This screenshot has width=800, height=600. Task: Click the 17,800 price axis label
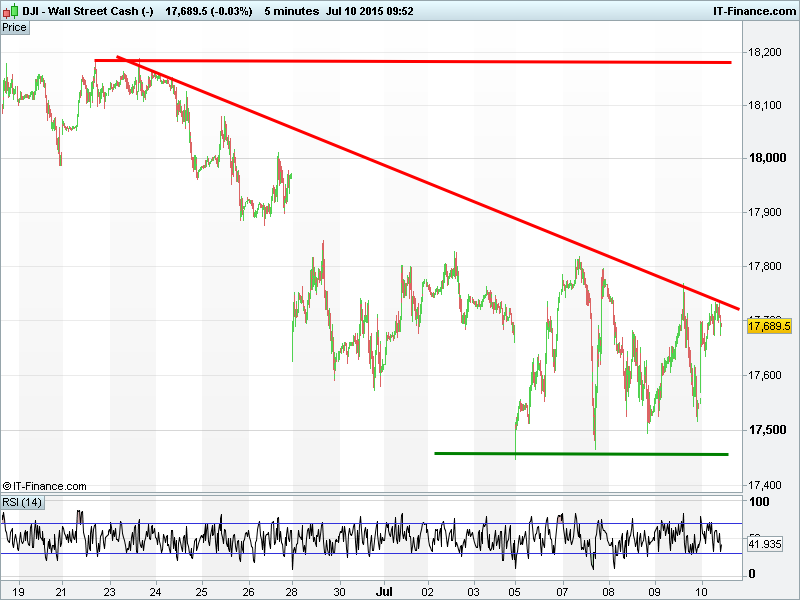pos(764,266)
